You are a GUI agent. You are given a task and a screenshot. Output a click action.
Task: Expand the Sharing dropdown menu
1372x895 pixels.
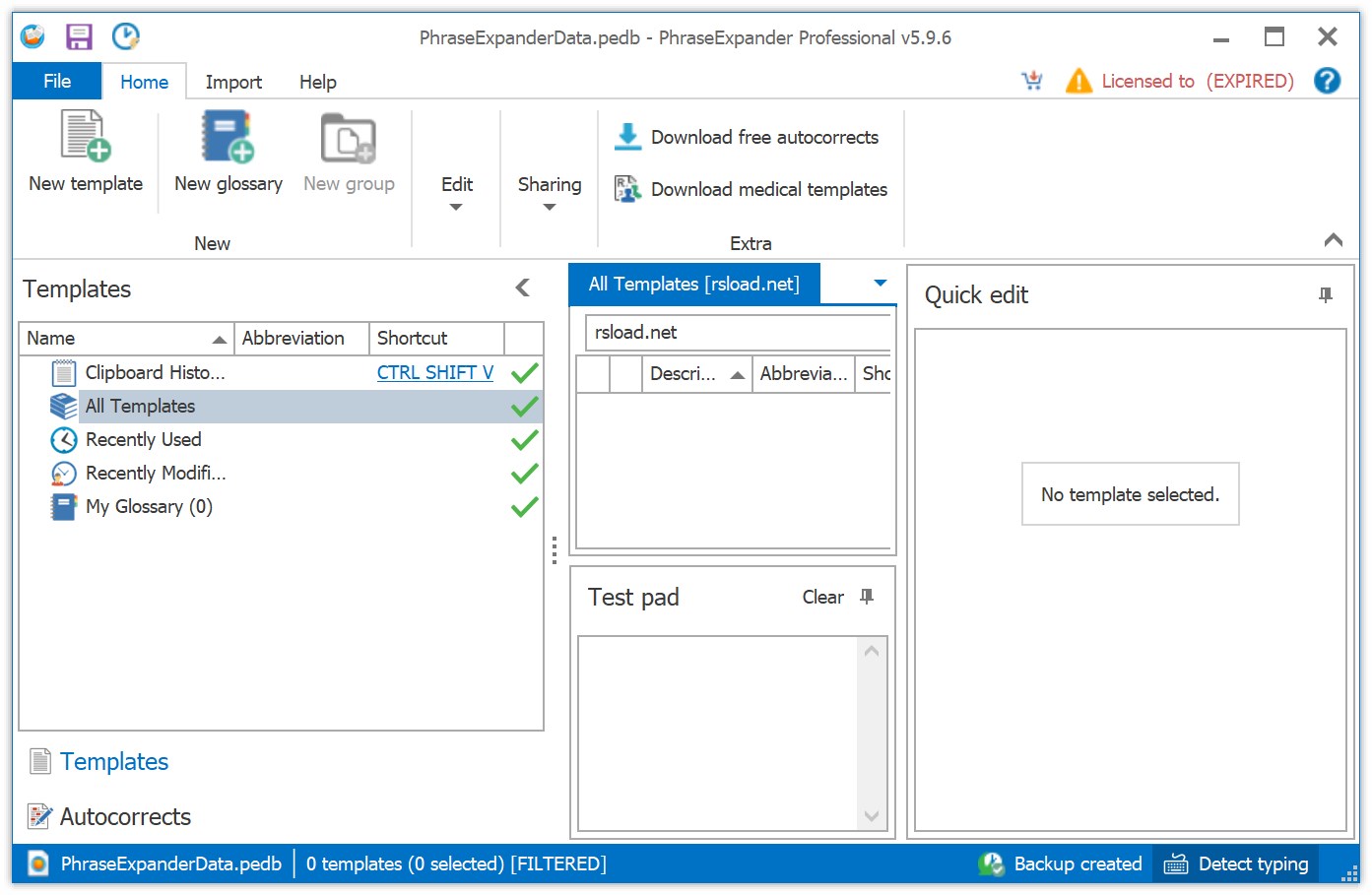pos(549,207)
